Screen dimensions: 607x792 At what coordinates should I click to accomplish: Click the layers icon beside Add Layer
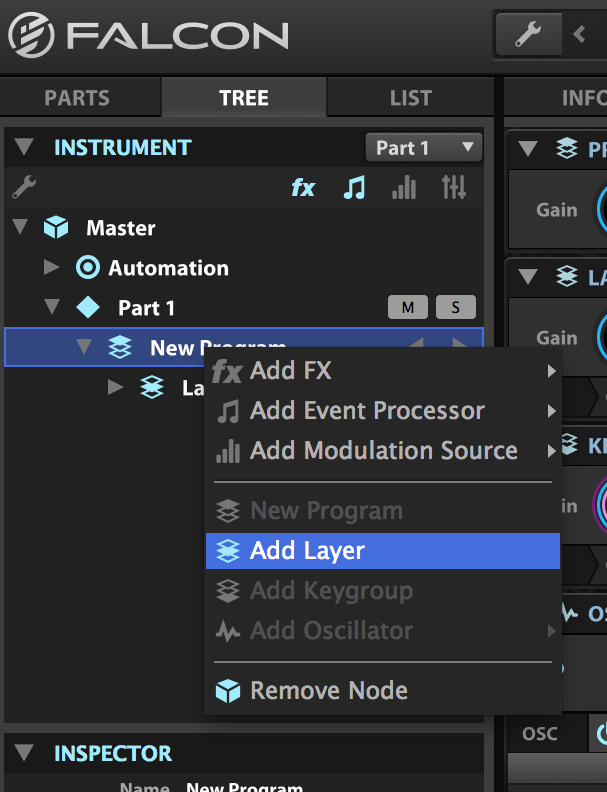pos(228,551)
